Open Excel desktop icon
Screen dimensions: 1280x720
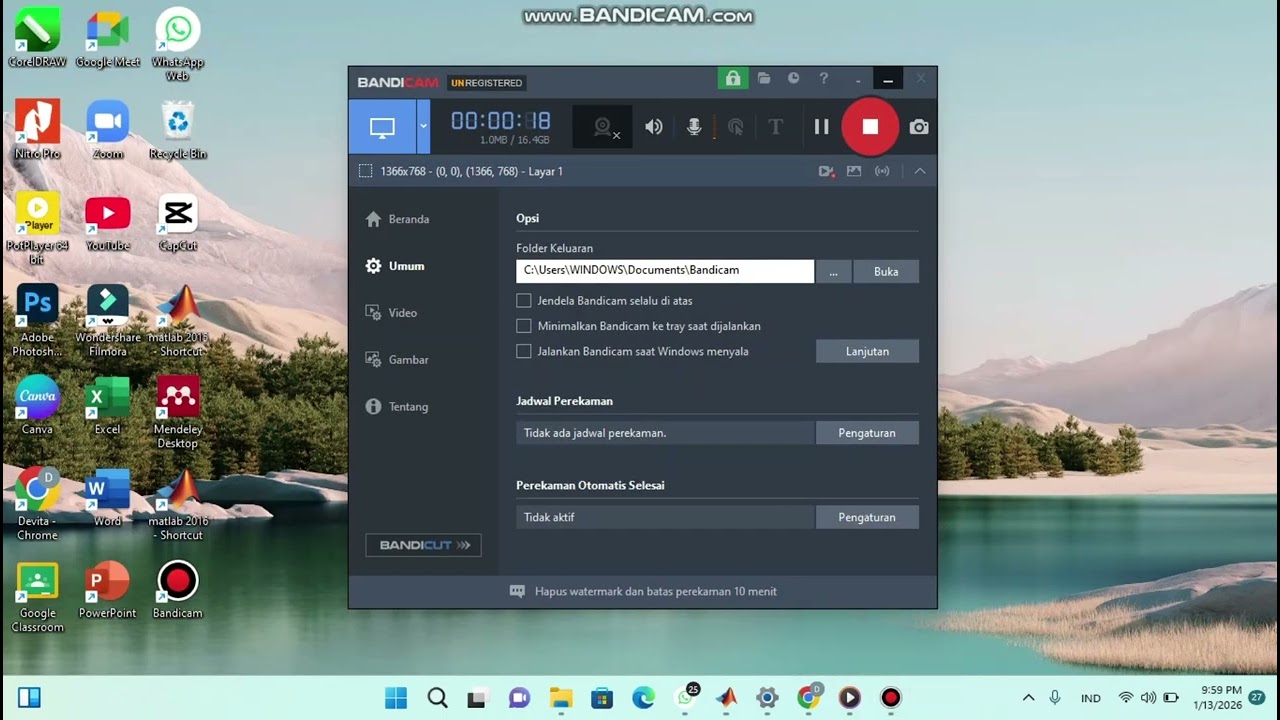(x=107, y=405)
